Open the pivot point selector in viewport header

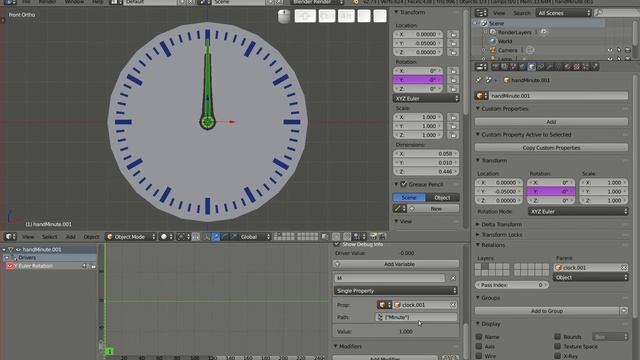click(x=182, y=237)
